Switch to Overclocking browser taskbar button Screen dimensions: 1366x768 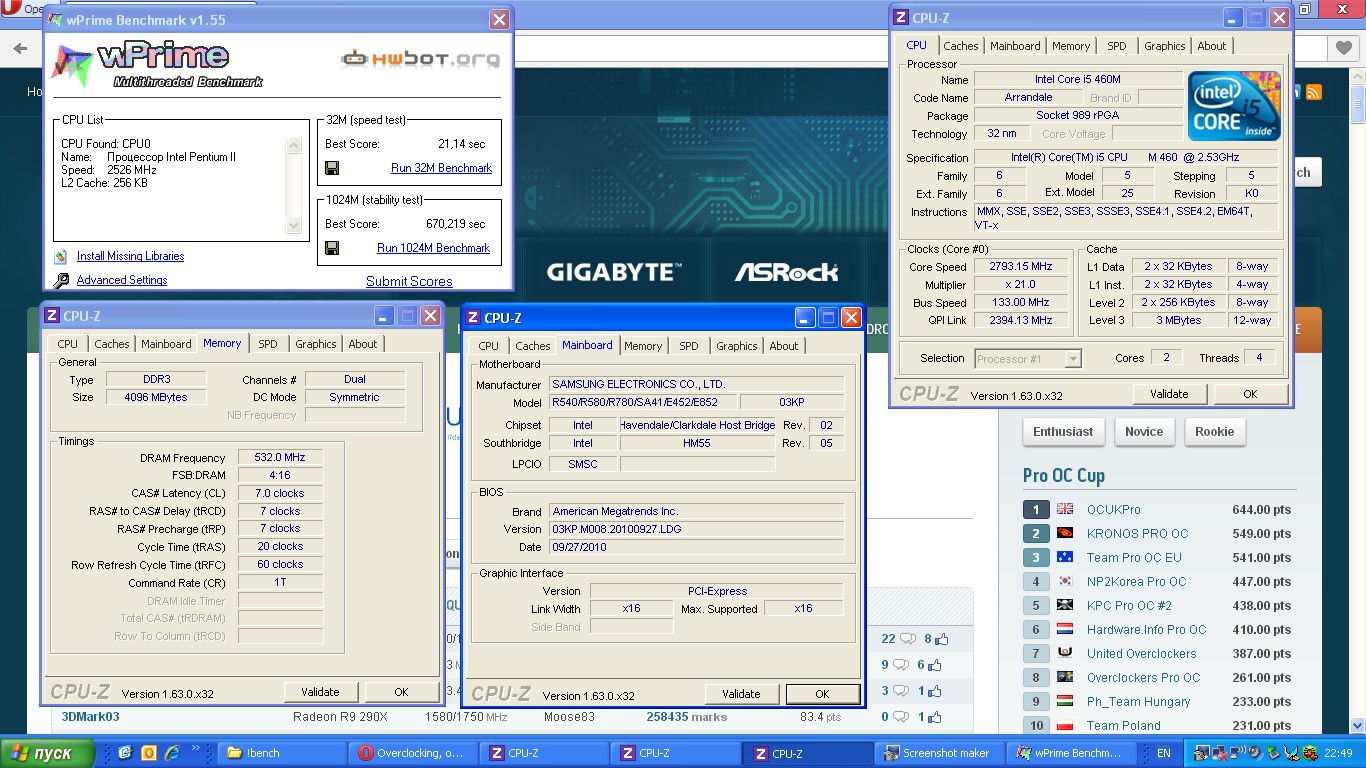point(413,753)
